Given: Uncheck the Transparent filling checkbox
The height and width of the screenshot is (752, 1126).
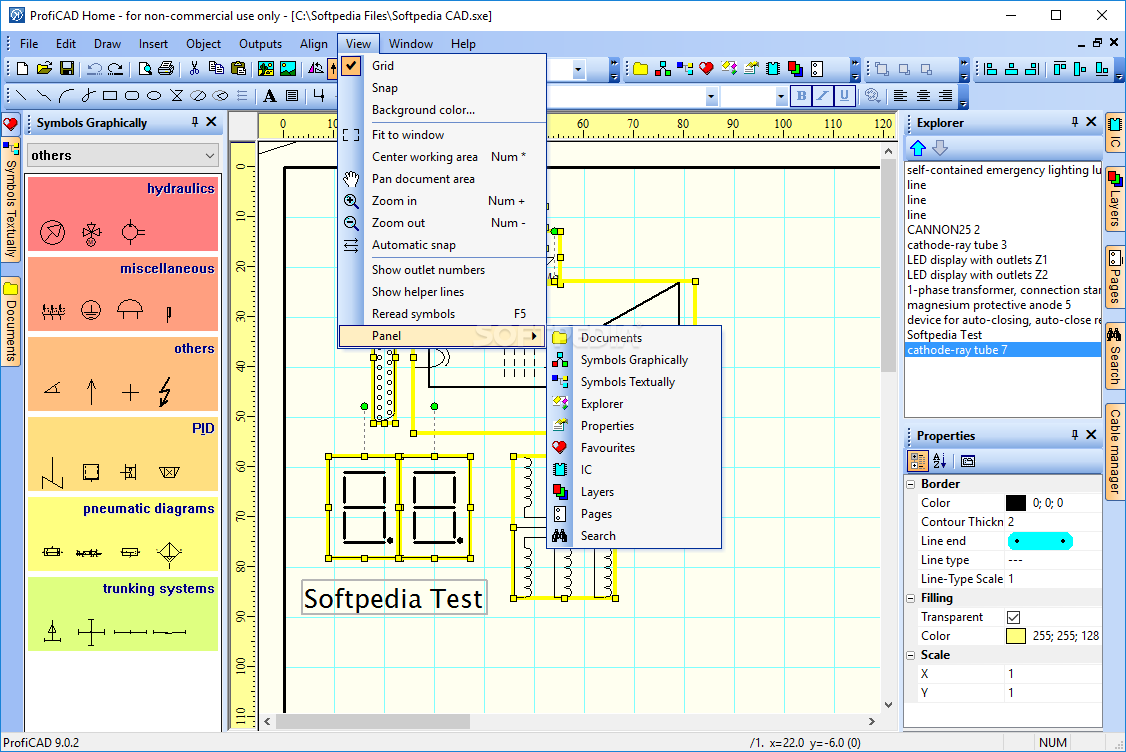Looking at the screenshot, I should click(1013, 617).
